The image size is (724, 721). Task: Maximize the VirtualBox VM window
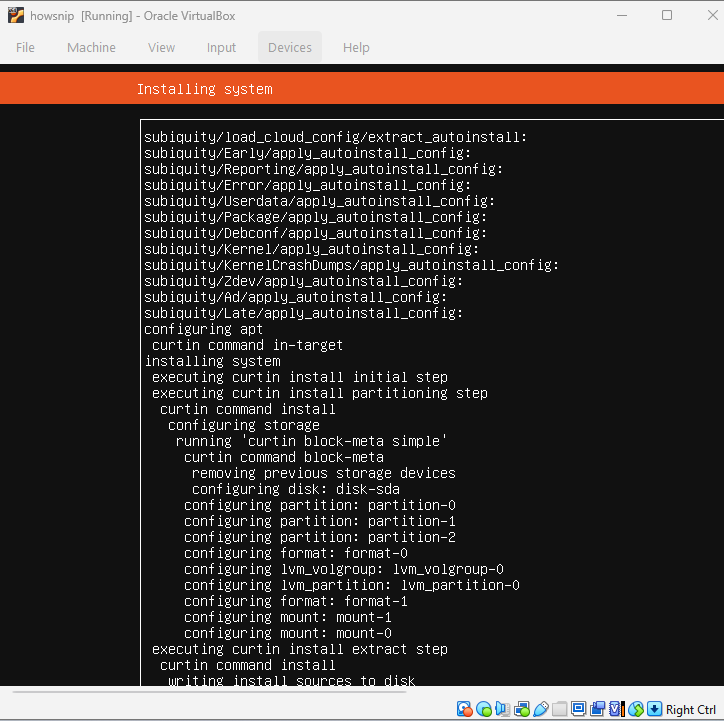[667, 15]
